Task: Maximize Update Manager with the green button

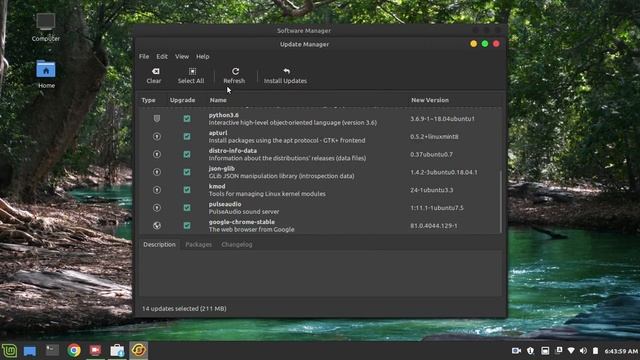Action: [485, 44]
